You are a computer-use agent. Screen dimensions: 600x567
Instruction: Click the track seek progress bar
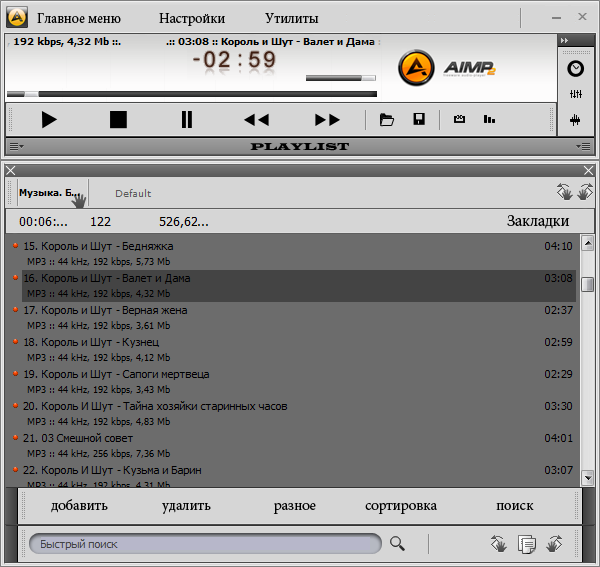click(192, 94)
